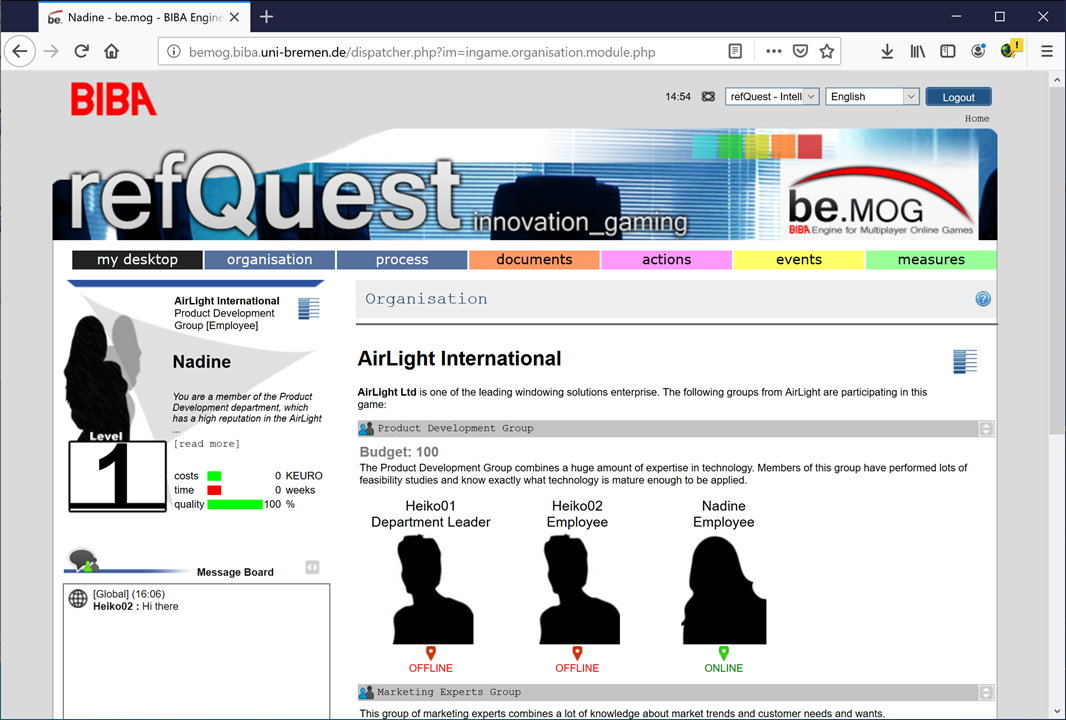Open the browser home page
This screenshot has height=720, width=1066.
coord(111,52)
